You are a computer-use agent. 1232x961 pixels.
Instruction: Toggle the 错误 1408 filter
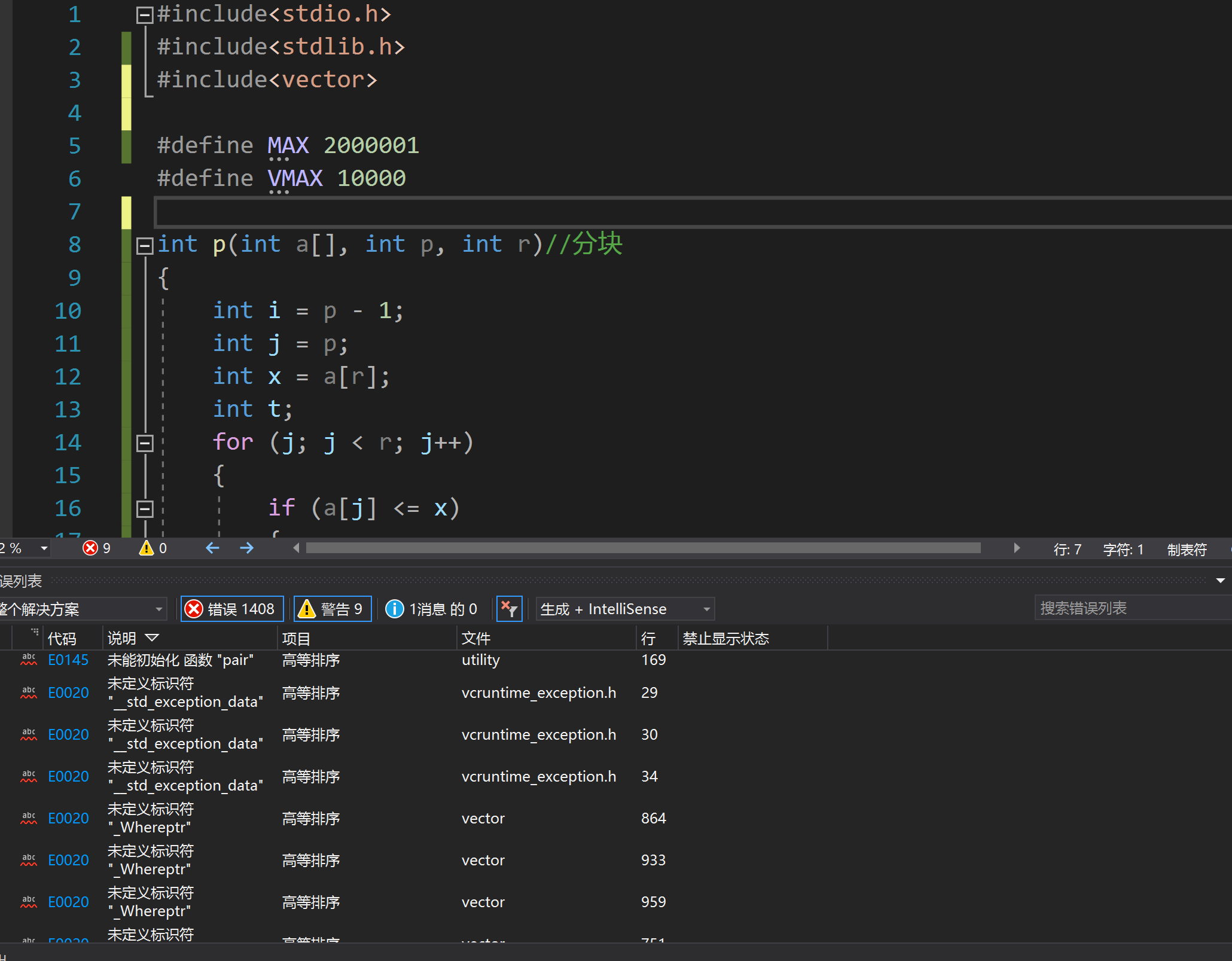click(x=233, y=609)
